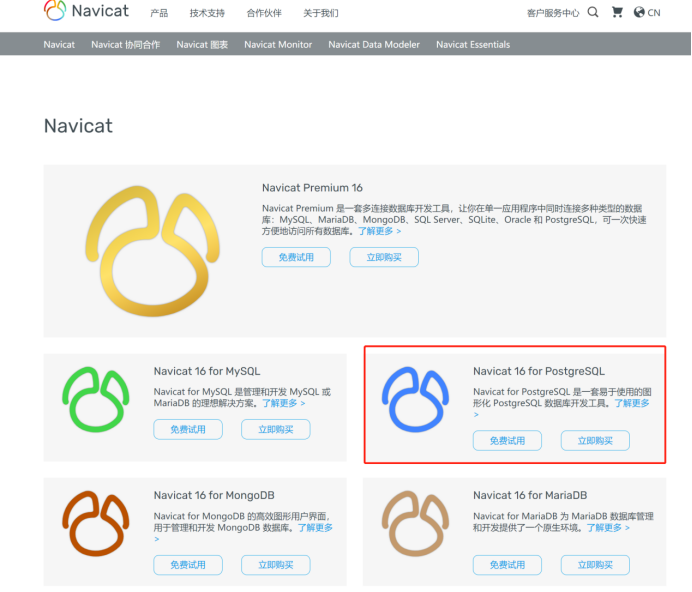692x592 pixels.
Task: Select the Navicat 协同合作 tab
Action: [126, 45]
